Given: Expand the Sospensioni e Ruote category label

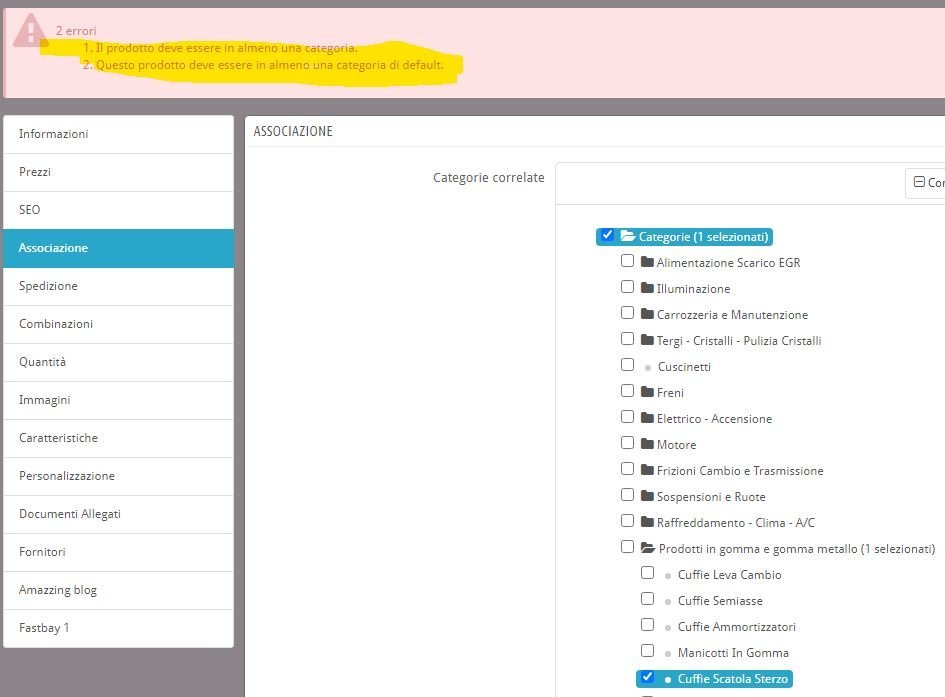Looking at the screenshot, I should point(711,496).
